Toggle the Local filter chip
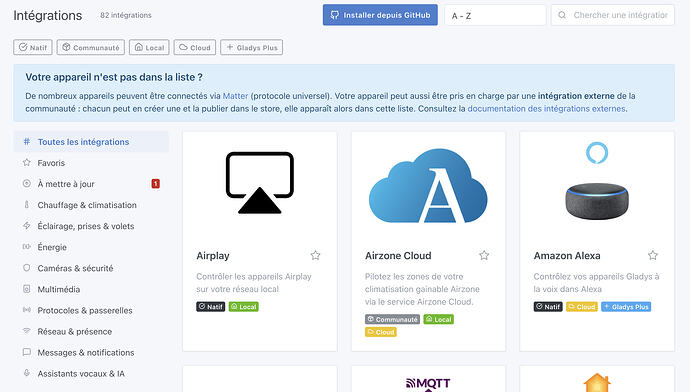 click(149, 48)
